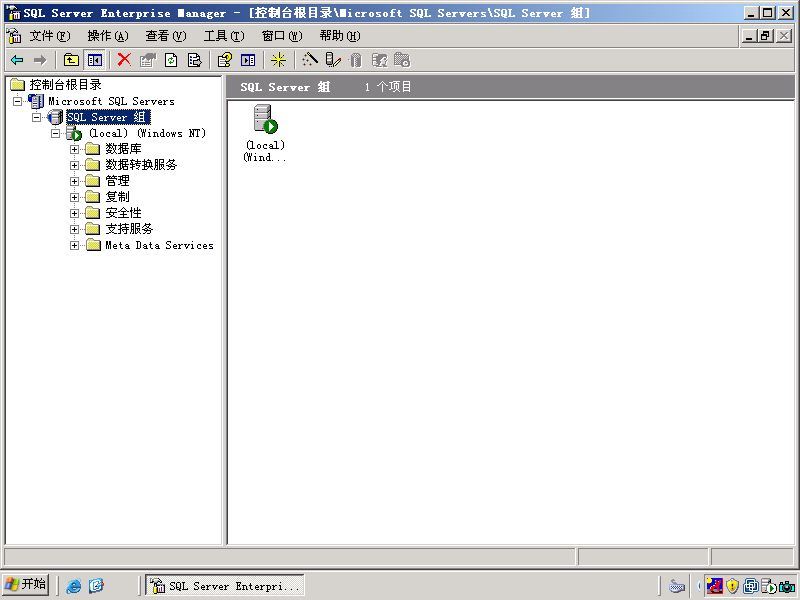Select the 数据转换服务 tree item
Viewport: 800px width, 600px height.
pyautogui.click(x=141, y=165)
